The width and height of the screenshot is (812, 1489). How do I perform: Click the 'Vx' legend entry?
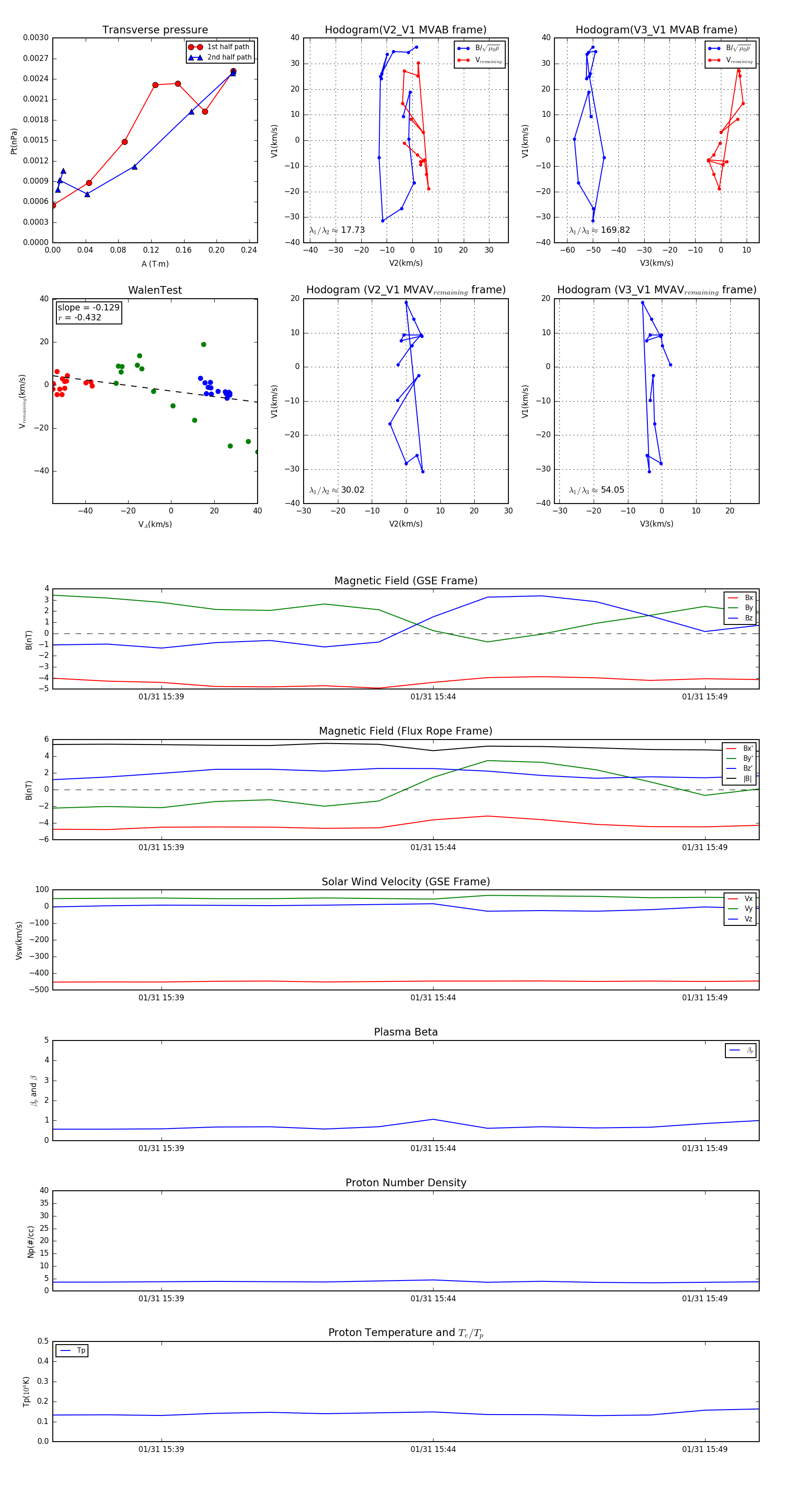pyautogui.click(x=740, y=898)
